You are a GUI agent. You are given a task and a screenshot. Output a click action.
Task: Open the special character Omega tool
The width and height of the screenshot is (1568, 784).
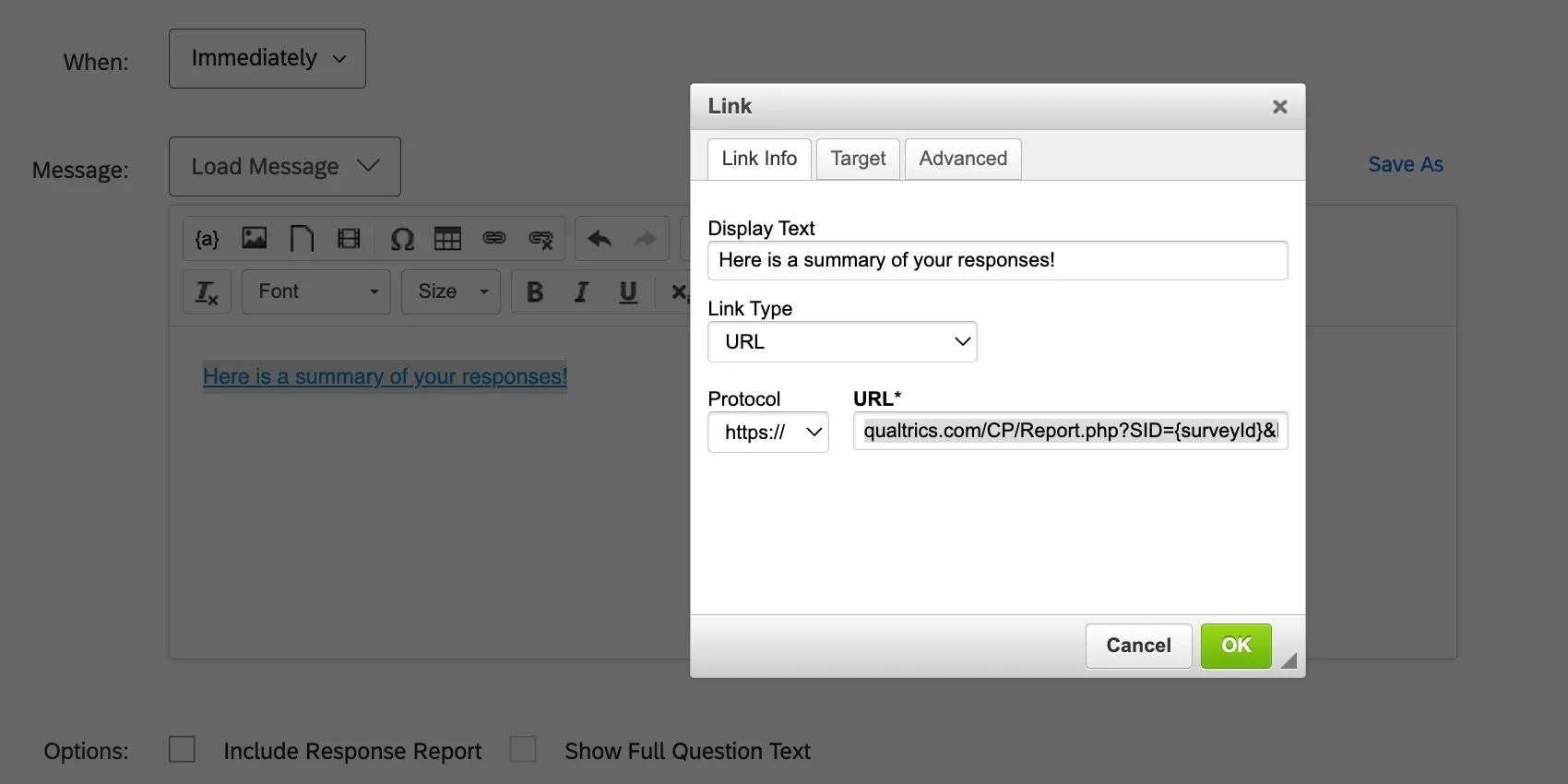click(x=402, y=240)
